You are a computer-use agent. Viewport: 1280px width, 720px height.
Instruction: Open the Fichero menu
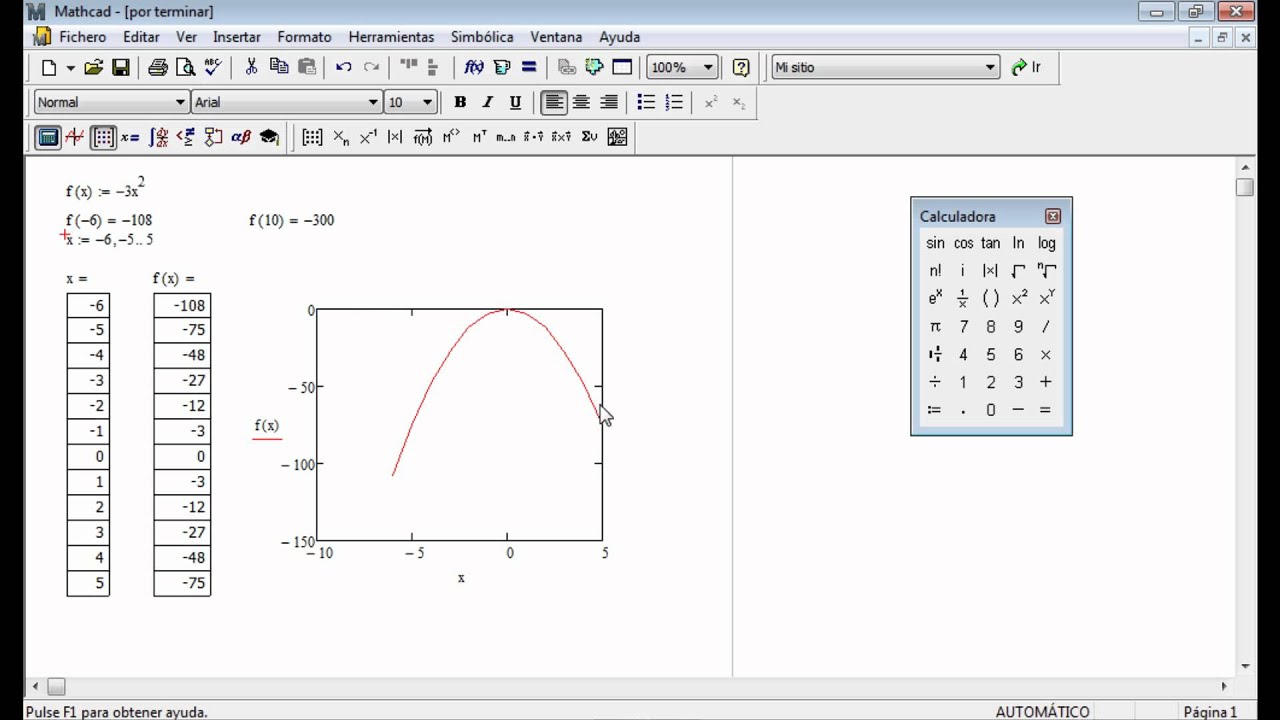click(x=82, y=37)
